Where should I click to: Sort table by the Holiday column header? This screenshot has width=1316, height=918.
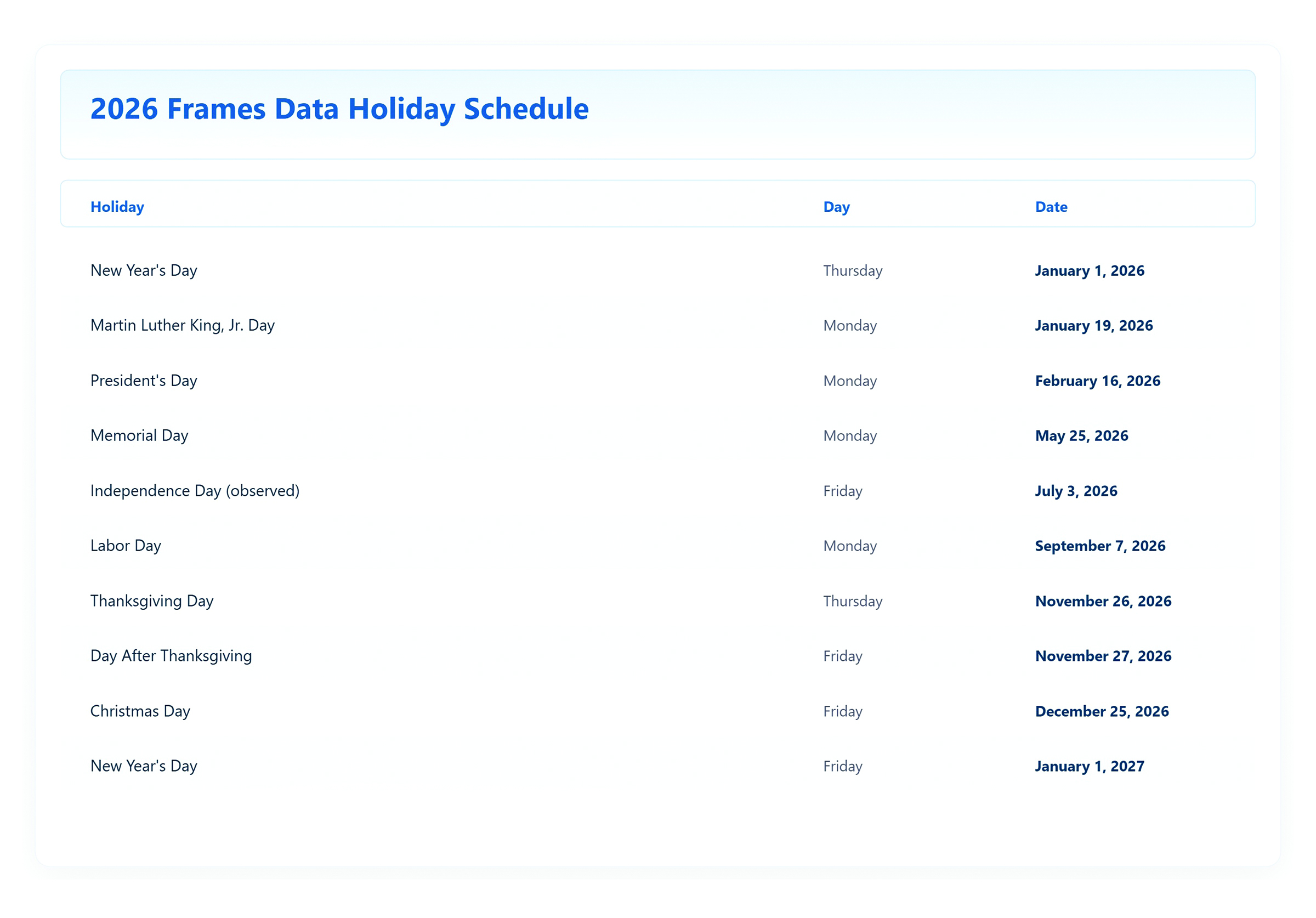(x=117, y=206)
